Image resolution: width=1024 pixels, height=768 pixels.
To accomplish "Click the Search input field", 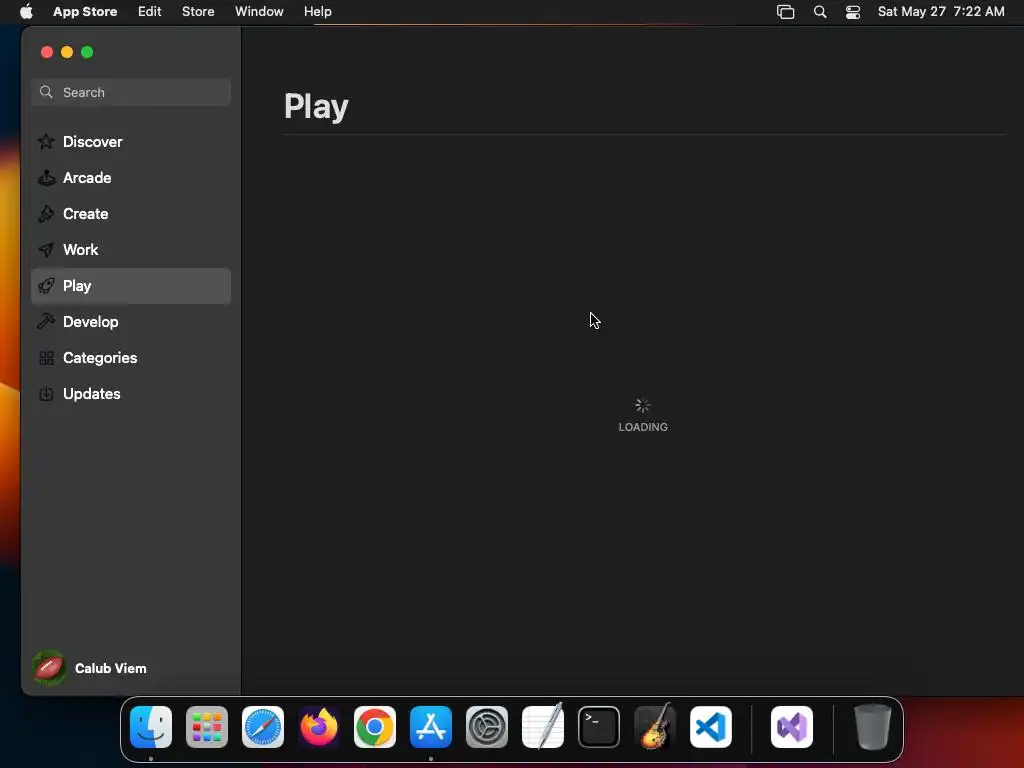I will click(131, 92).
